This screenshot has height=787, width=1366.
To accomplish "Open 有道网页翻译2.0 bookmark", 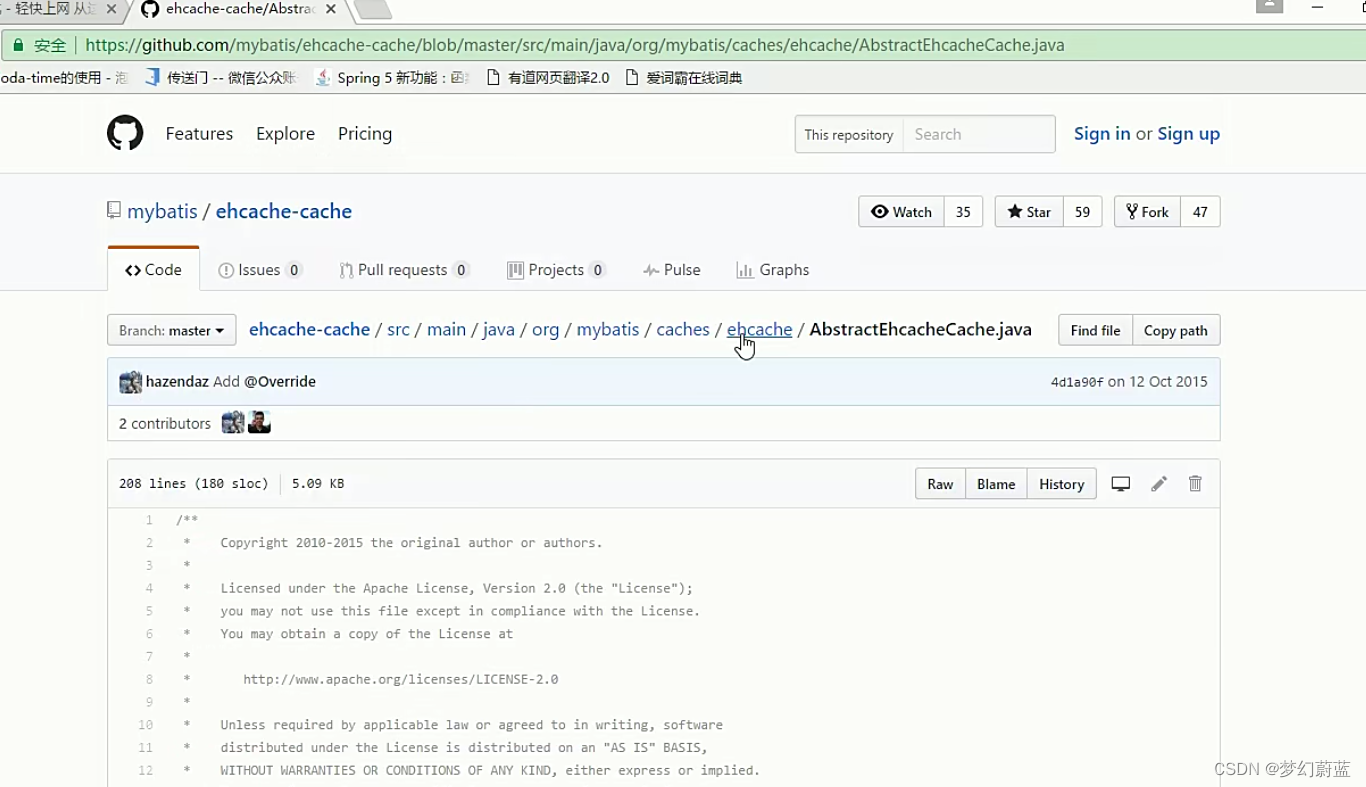I will click(x=548, y=77).
